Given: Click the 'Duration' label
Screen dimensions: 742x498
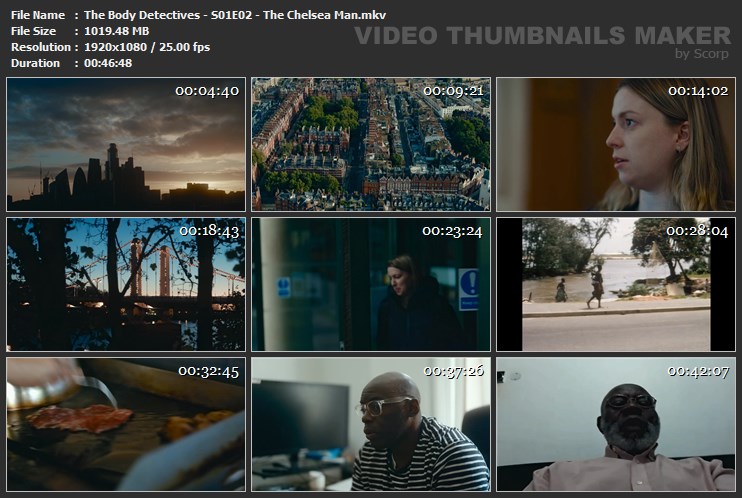Looking at the screenshot, I should coord(35,63).
